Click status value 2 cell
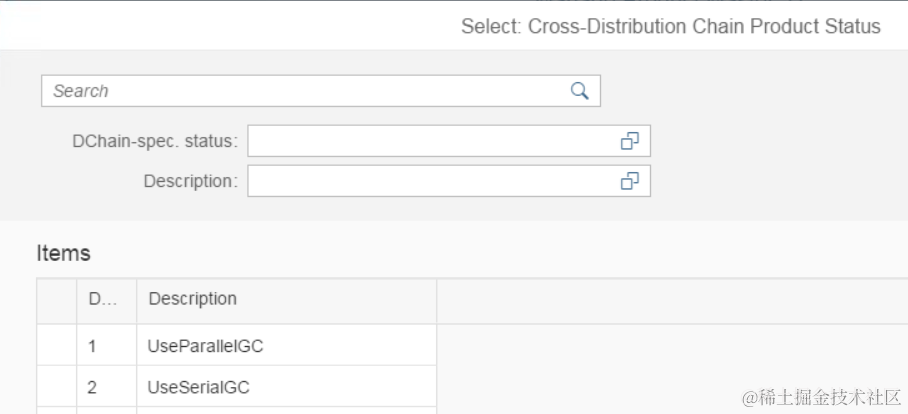 coord(106,386)
